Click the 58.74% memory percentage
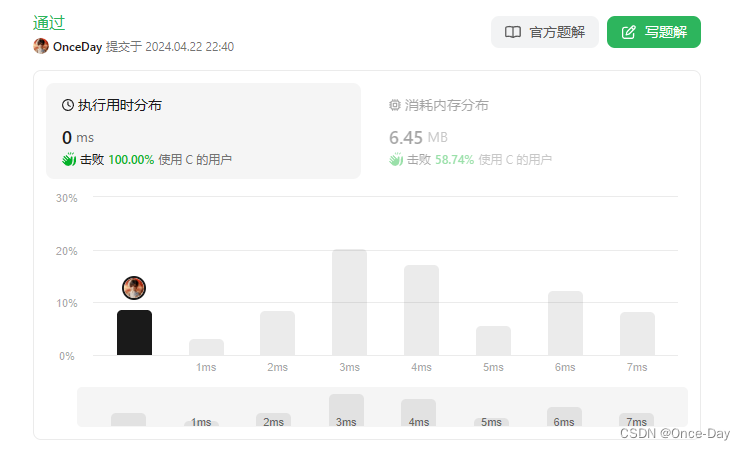This screenshot has width=745, height=450. pos(455,160)
